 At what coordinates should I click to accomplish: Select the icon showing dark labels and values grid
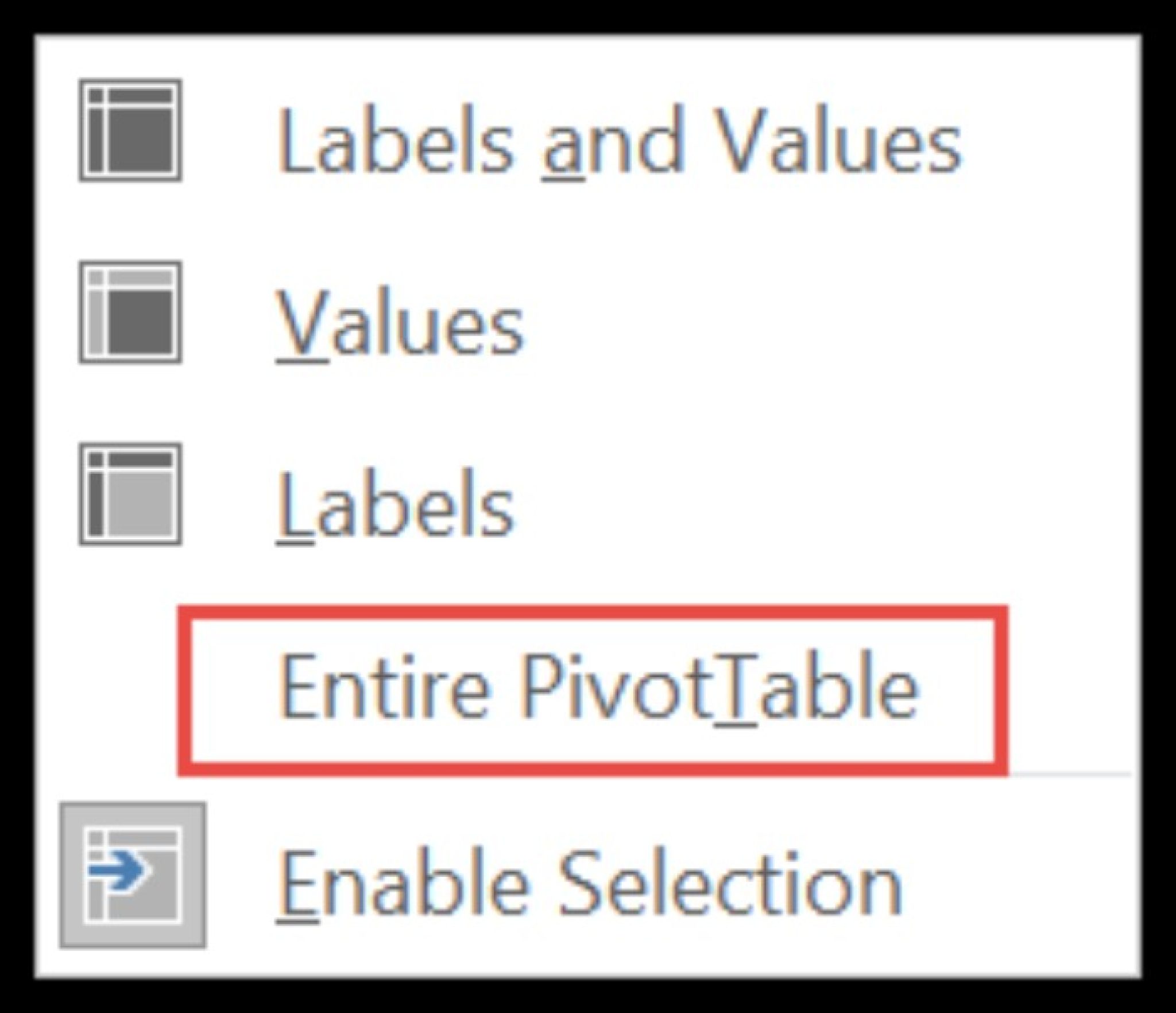tap(129, 129)
